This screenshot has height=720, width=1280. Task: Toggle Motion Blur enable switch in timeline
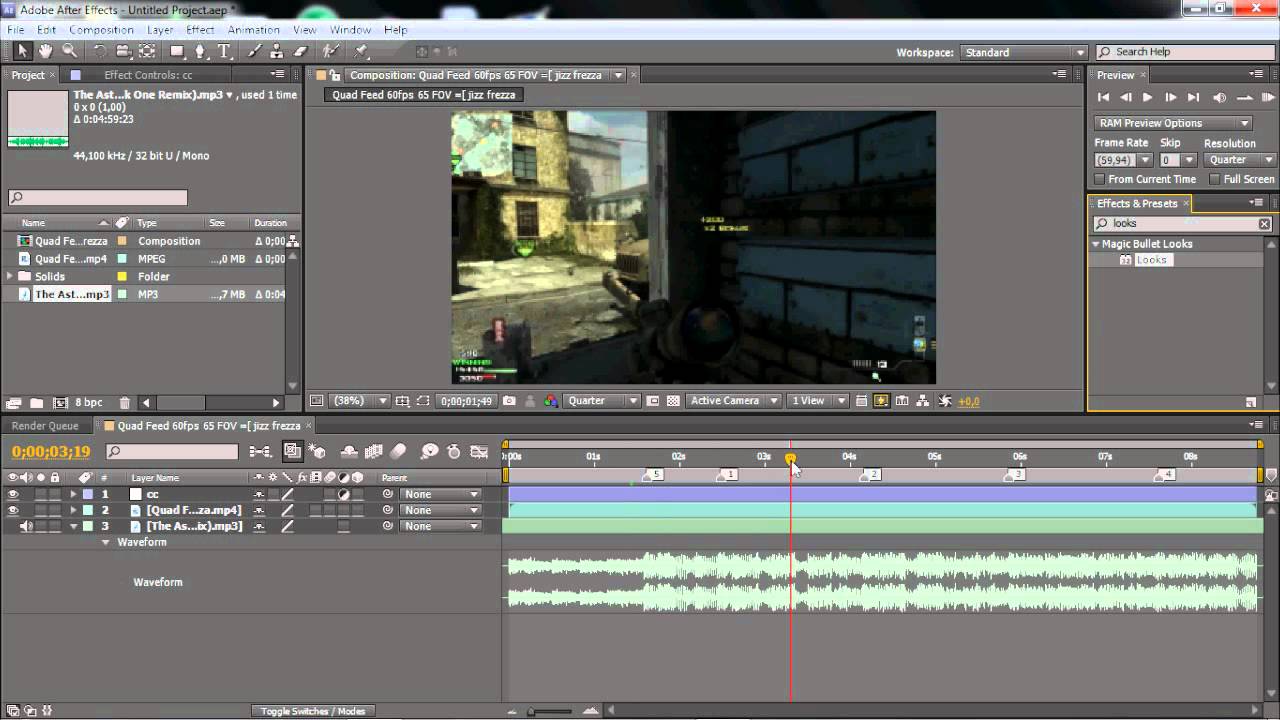[398, 452]
